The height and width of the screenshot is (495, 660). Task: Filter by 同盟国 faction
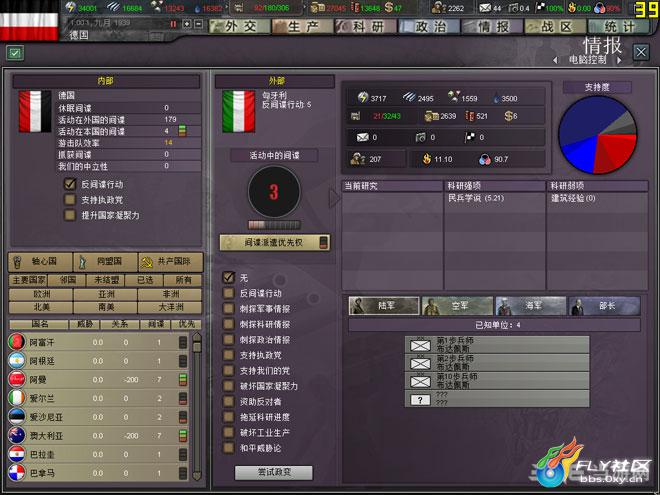click(x=105, y=262)
